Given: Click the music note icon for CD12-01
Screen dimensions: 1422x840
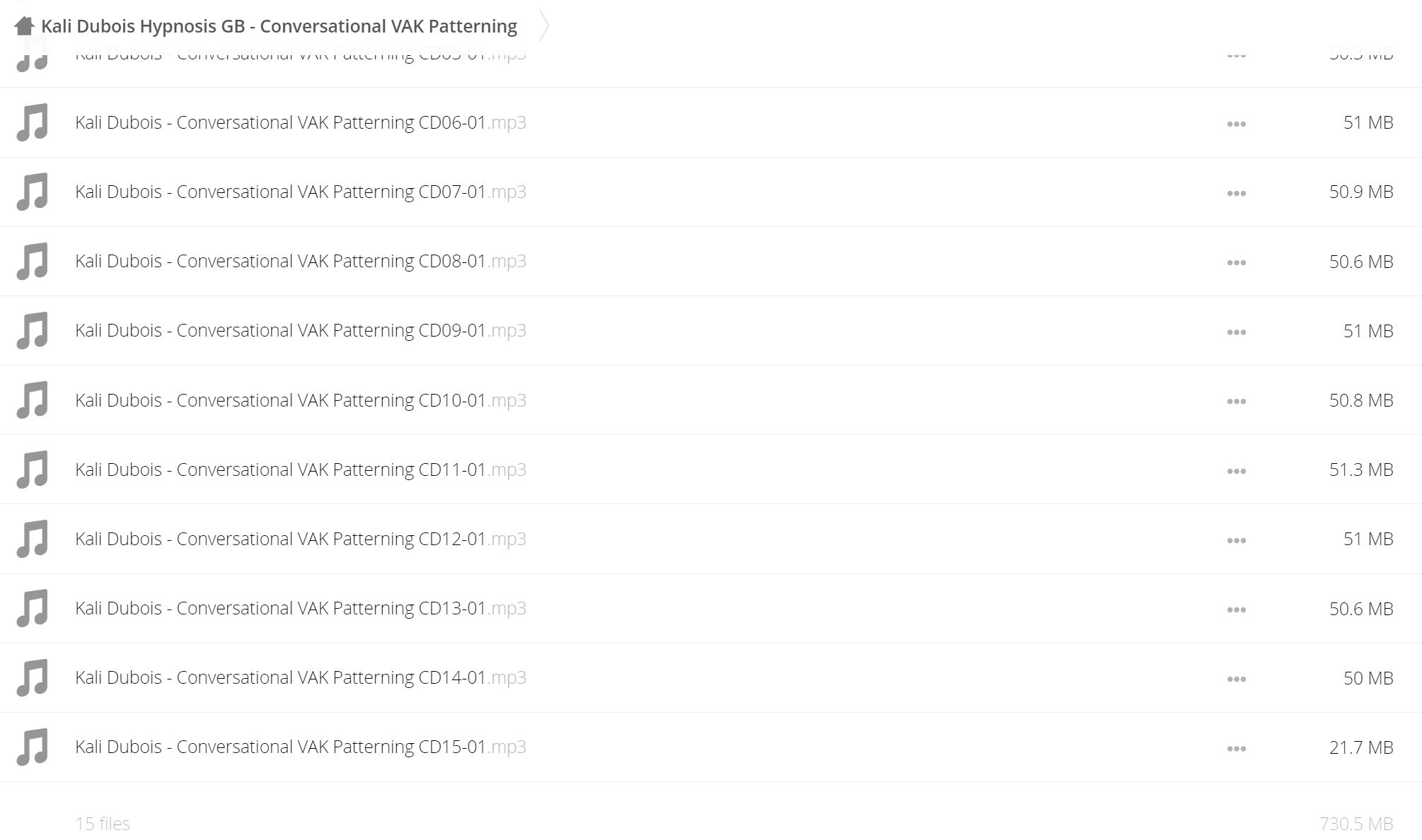Looking at the screenshot, I should pos(32,539).
